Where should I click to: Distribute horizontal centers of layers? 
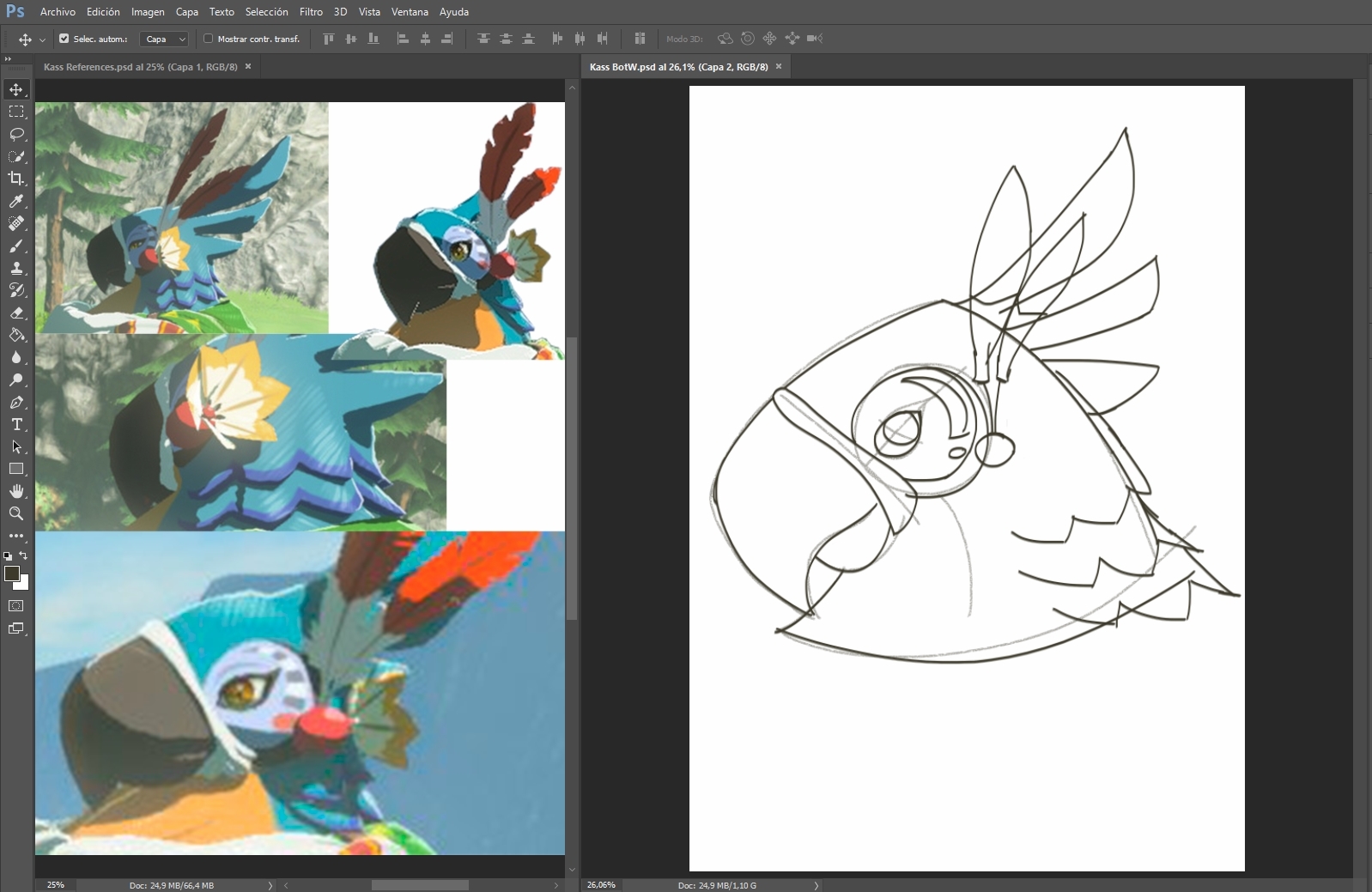pyautogui.click(x=580, y=39)
